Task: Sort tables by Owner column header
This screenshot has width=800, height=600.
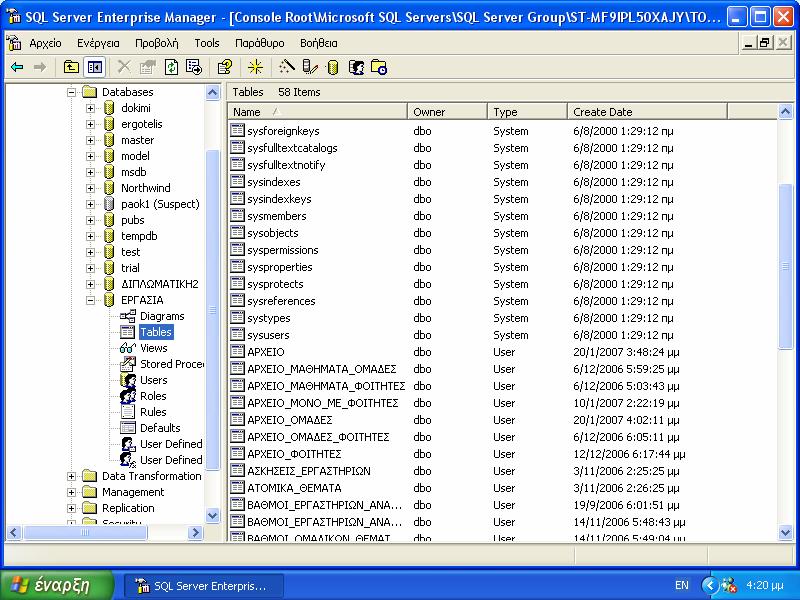Action: point(447,112)
